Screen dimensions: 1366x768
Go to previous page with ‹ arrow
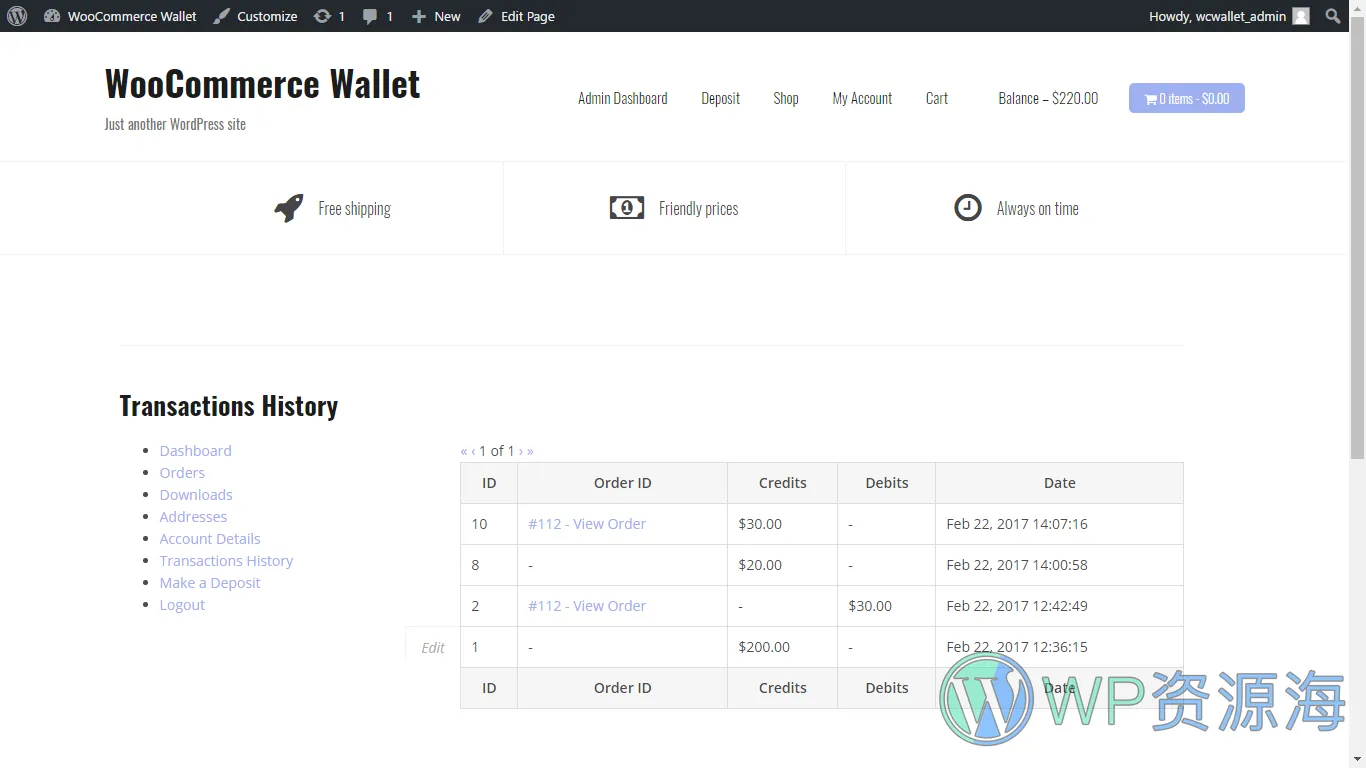pos(473,451)
